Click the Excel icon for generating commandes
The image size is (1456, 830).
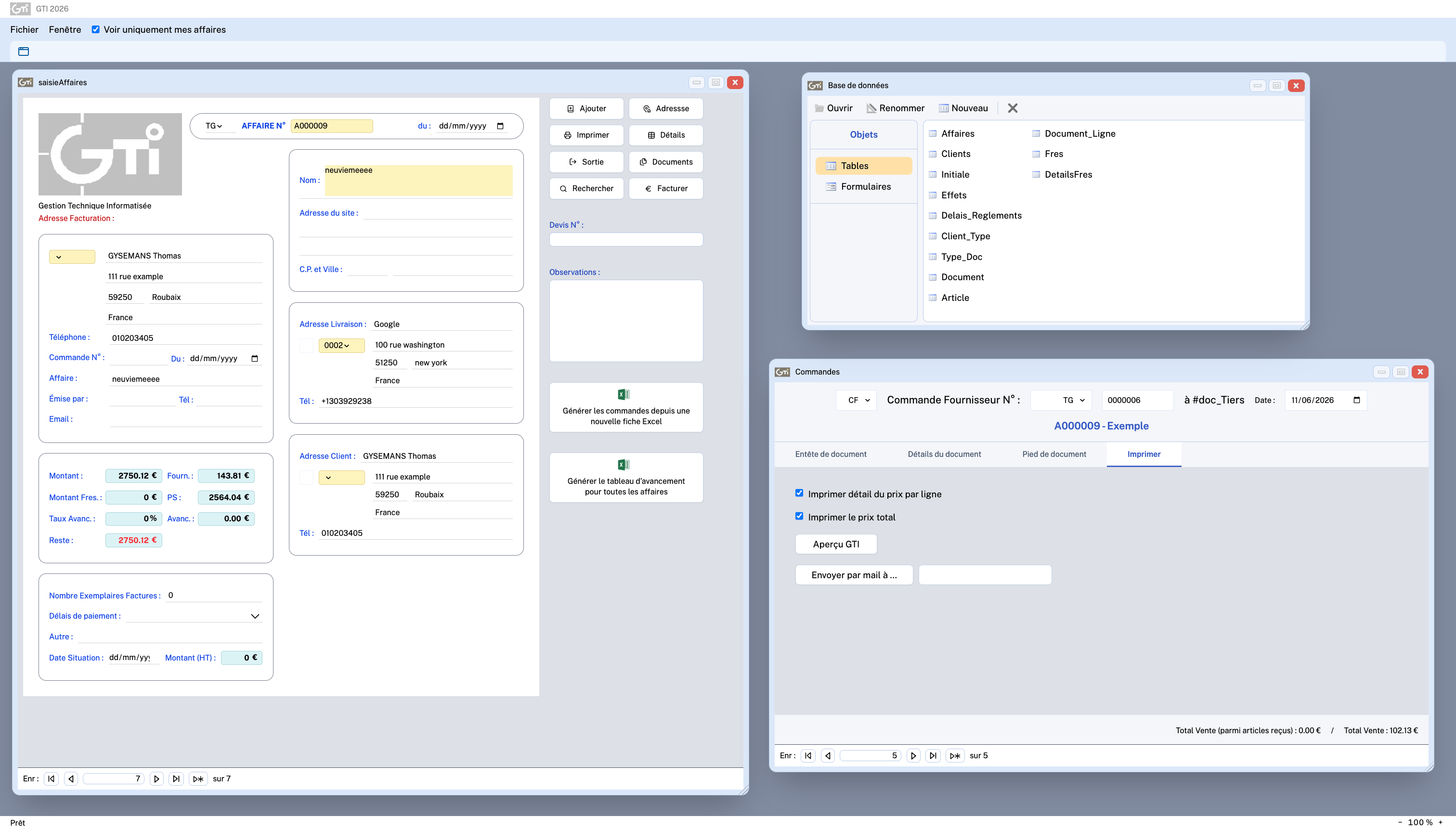(x=623, y=394)
